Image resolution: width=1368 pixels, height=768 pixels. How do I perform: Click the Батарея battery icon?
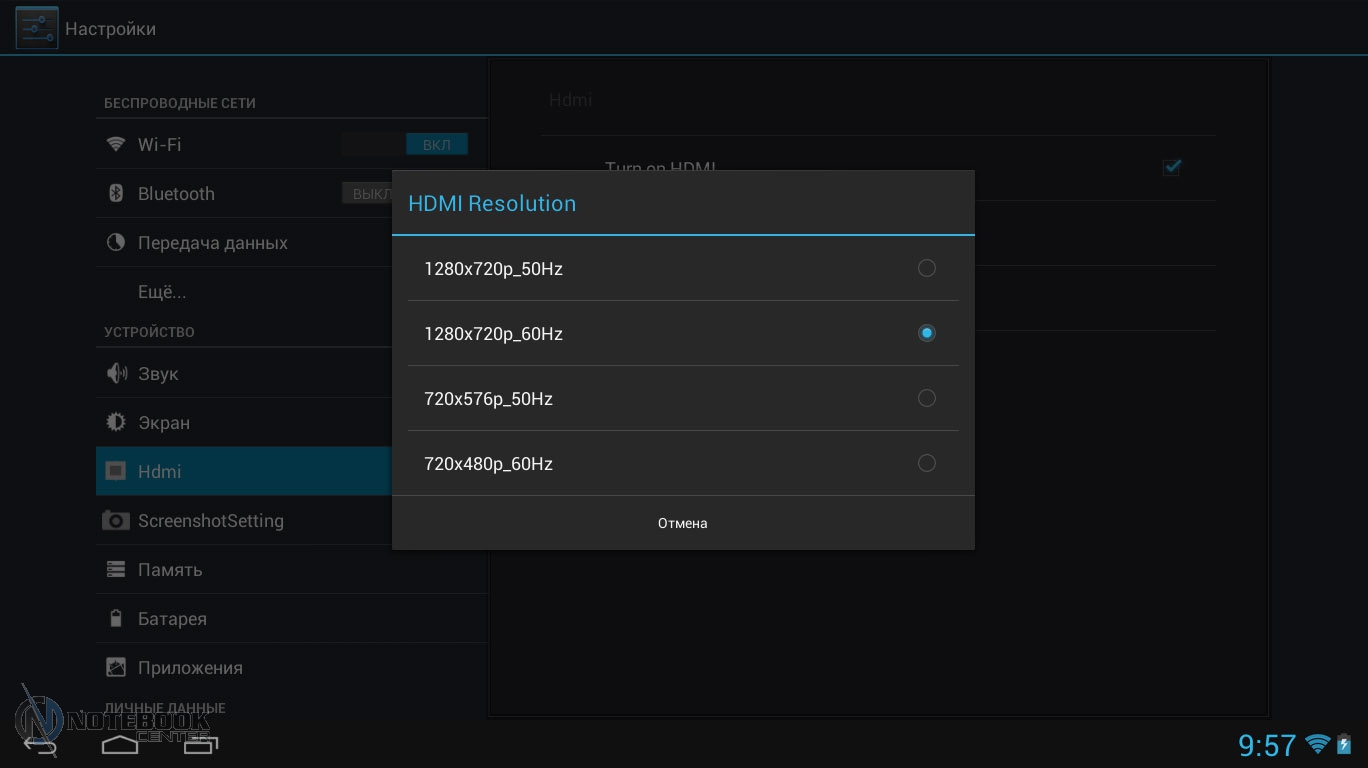click(x=116, y=618)
